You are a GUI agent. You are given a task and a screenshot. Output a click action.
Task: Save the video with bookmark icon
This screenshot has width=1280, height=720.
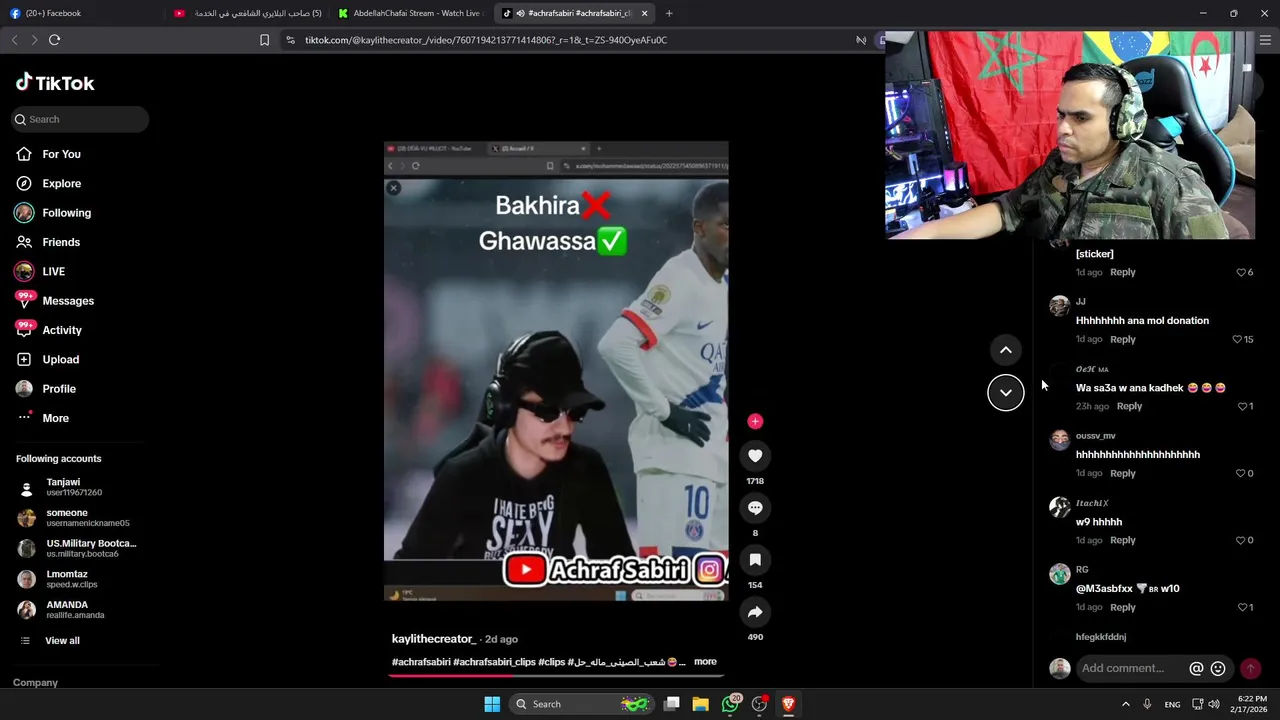click(755, 560)
